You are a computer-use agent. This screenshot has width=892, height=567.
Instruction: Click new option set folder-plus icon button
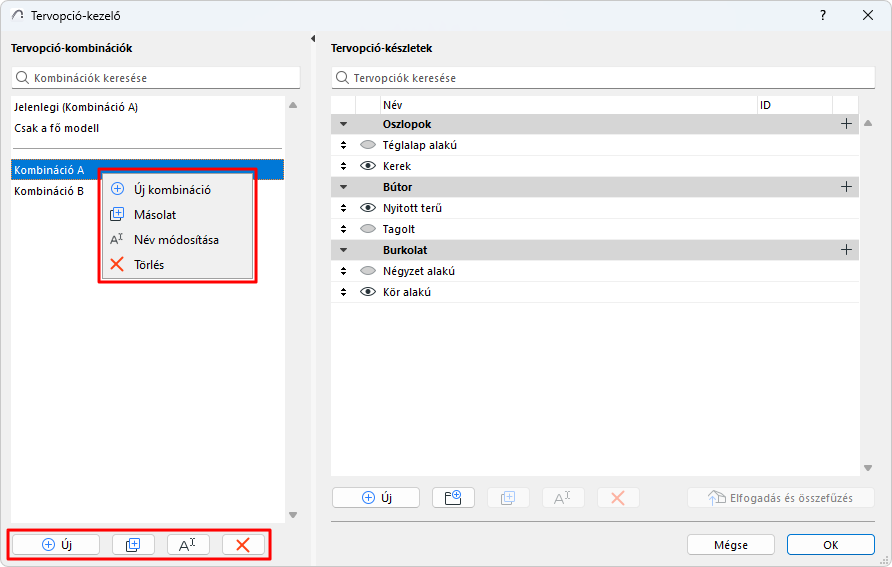453,498
